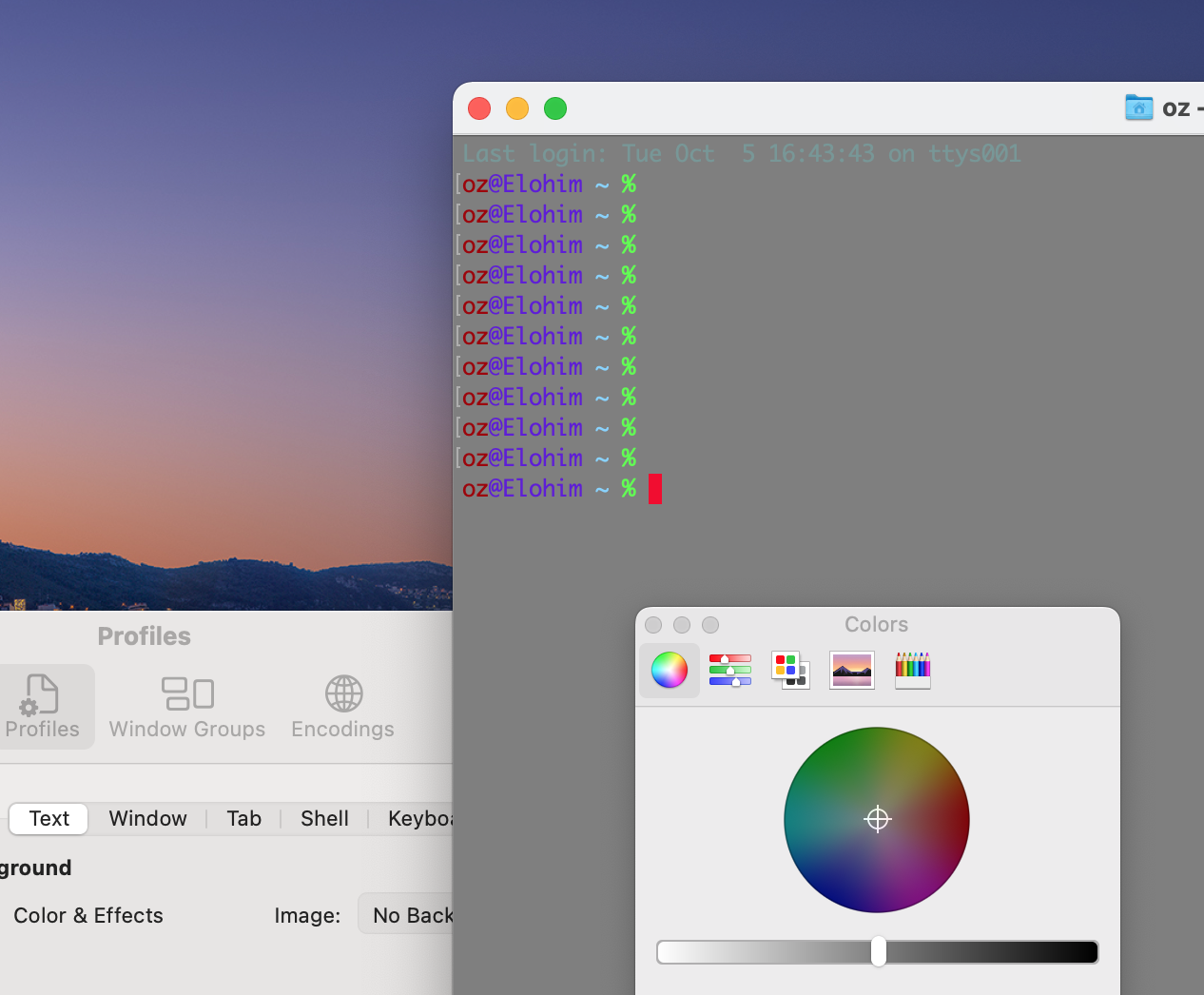Select the Text tab
The width and height of the screenshot is (1204, 995).
point(49,818)
